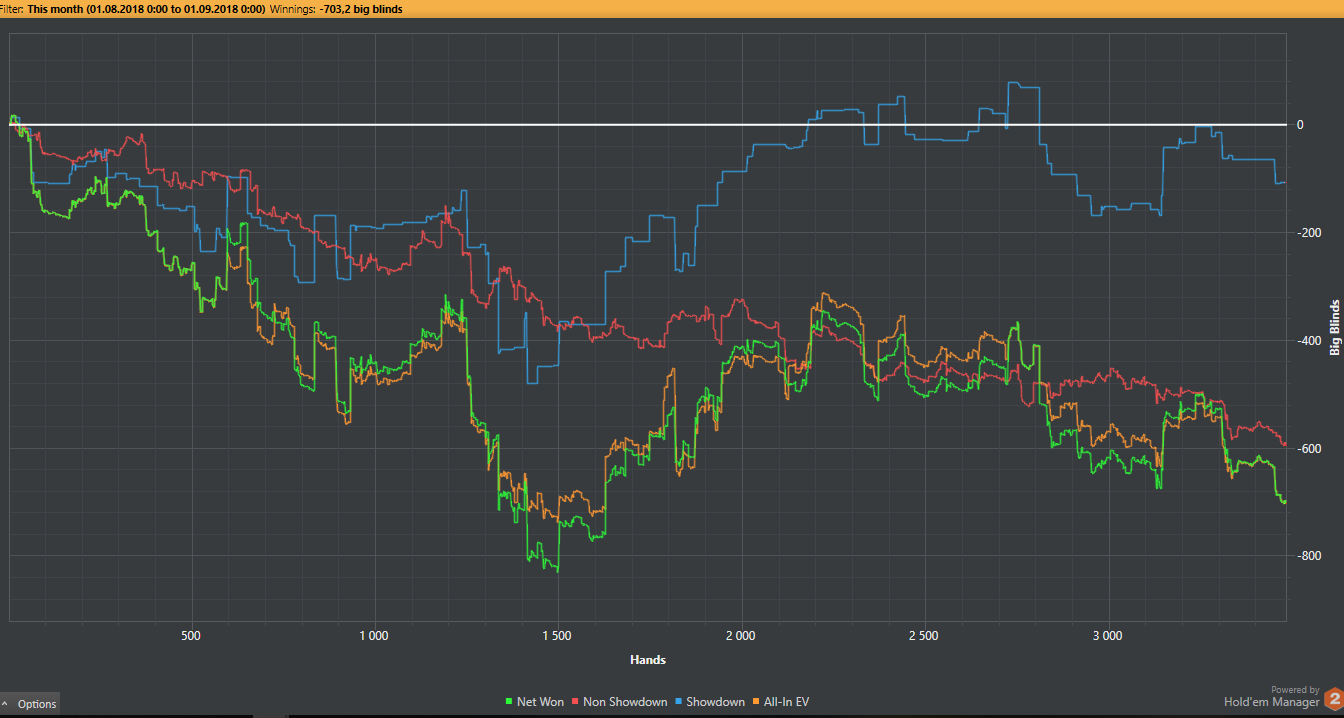Click the '2 500' x-axis label

[x=924, y=636]
